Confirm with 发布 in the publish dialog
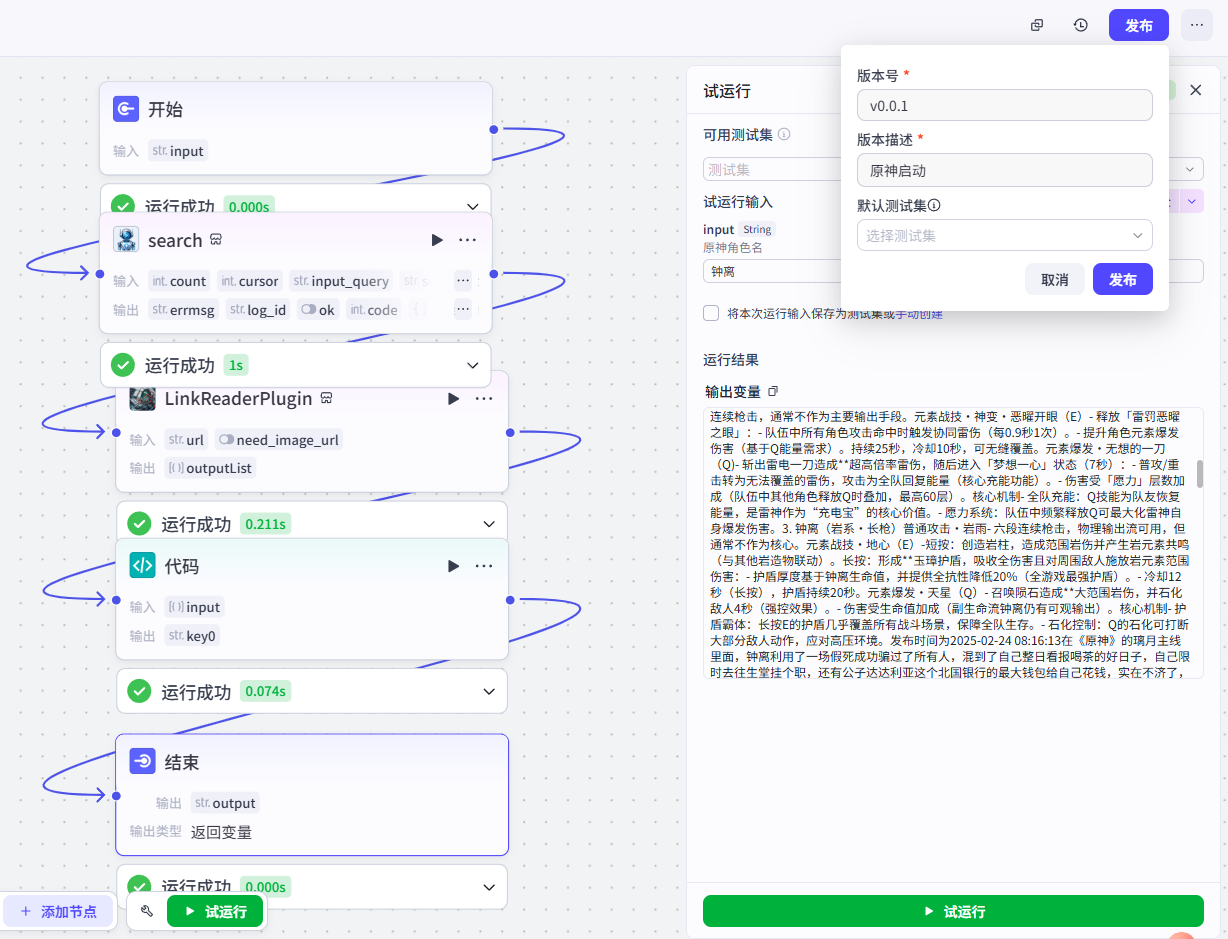Screen dimensions: 1228x939 [x=1123, y=279]
